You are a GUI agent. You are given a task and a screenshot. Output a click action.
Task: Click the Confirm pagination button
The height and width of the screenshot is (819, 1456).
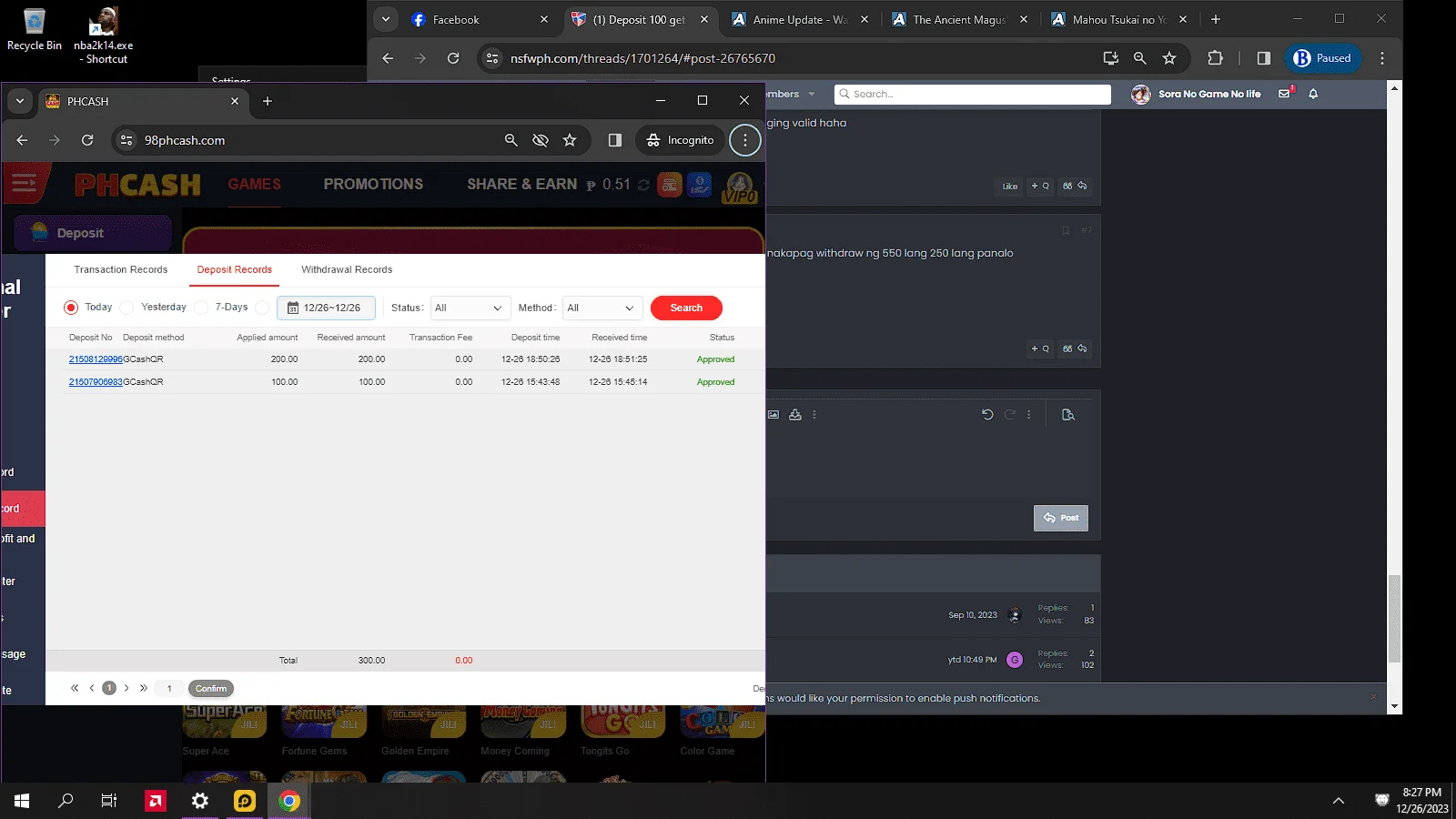211,689
